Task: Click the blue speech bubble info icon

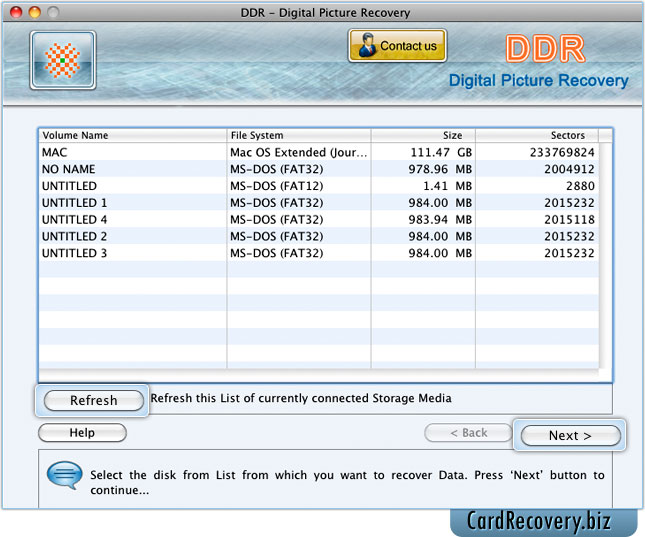Action: (65, 475)
